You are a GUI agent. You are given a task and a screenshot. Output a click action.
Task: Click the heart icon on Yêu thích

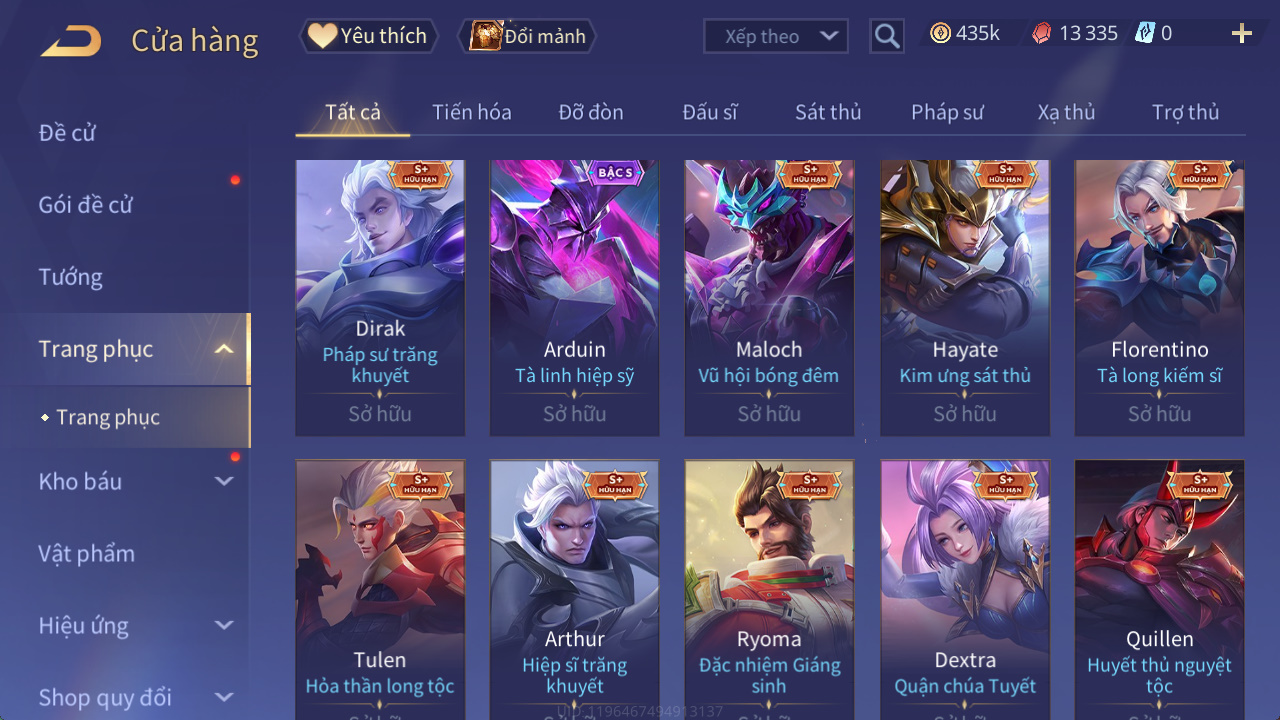tap(322, 36)
